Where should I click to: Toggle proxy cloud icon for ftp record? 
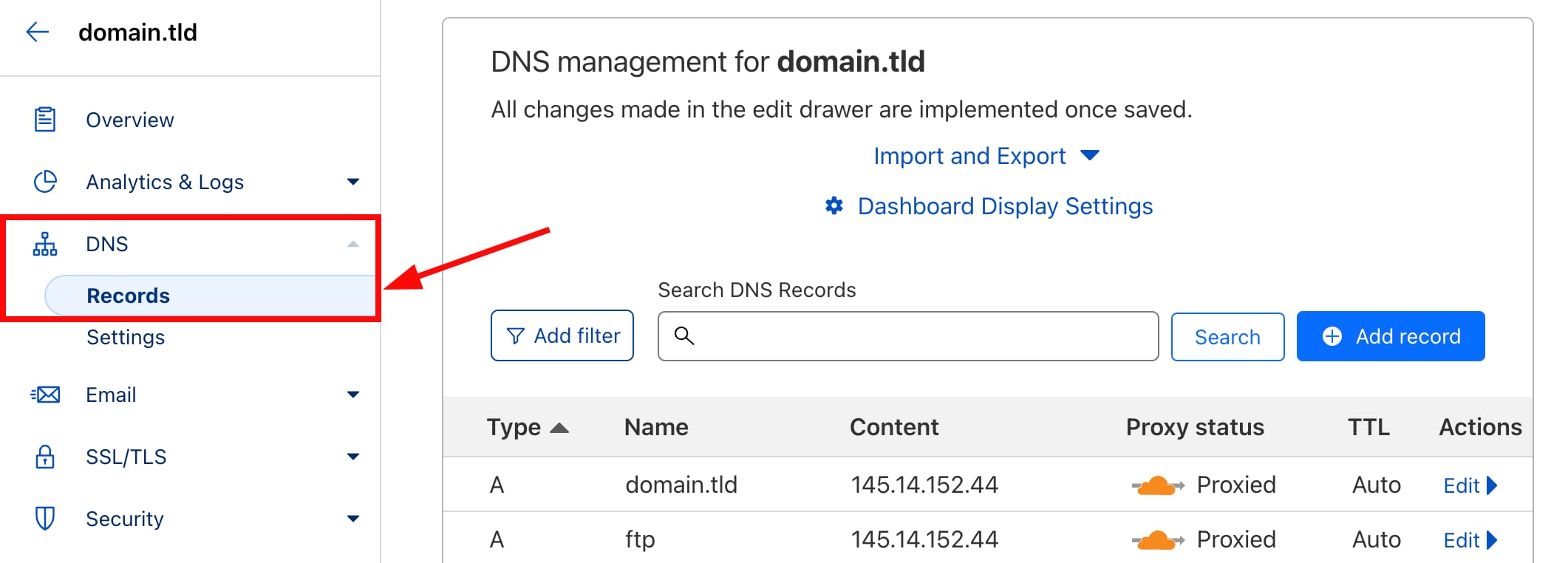click(1157, 540)
